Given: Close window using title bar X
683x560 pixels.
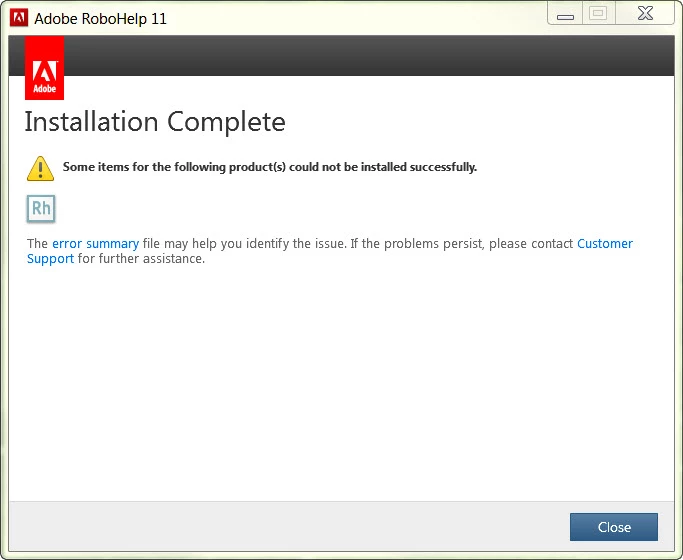Looking at the screenshot, I should point(645,13).
